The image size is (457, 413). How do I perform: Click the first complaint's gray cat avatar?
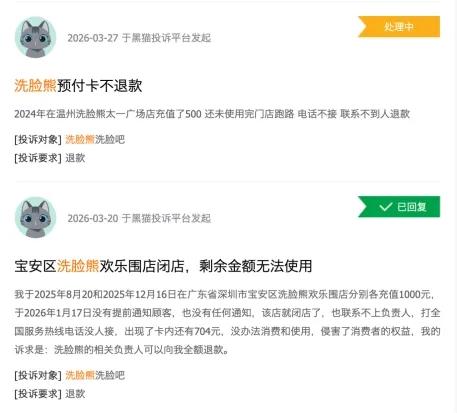[x=36, y=37]
